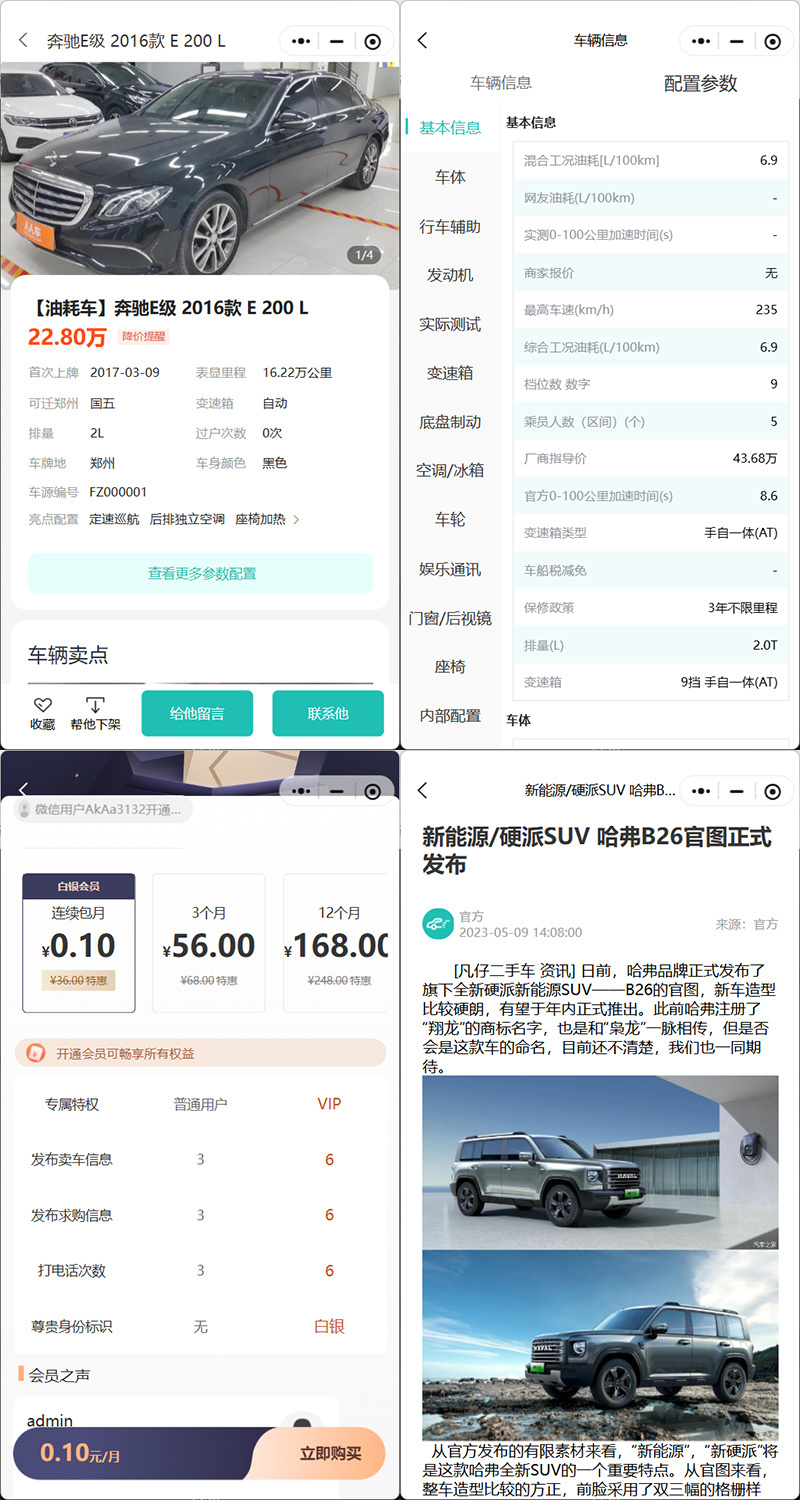The image size is (800, 1500).
Task: Open the first Haval SUV image by the building
Action: tap(600, 1162)
